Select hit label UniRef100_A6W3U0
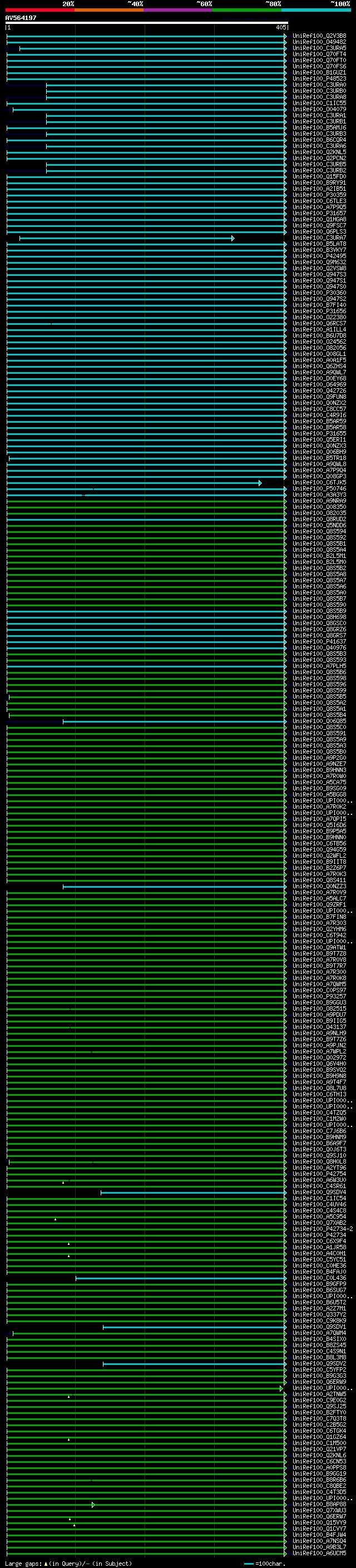The width and height of the screenshot is (356, 1568). click(319, 1180)
